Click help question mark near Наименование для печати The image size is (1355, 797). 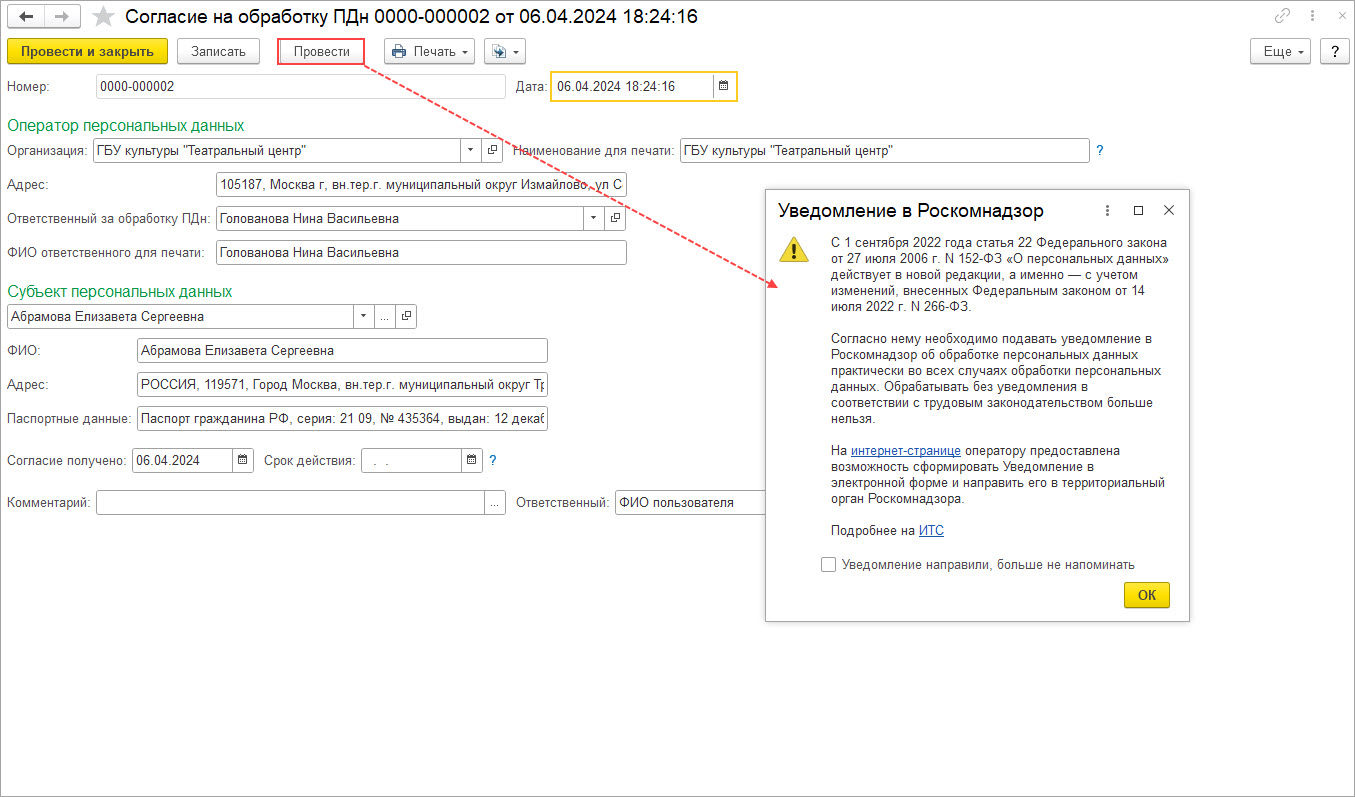pos(1100,150)
